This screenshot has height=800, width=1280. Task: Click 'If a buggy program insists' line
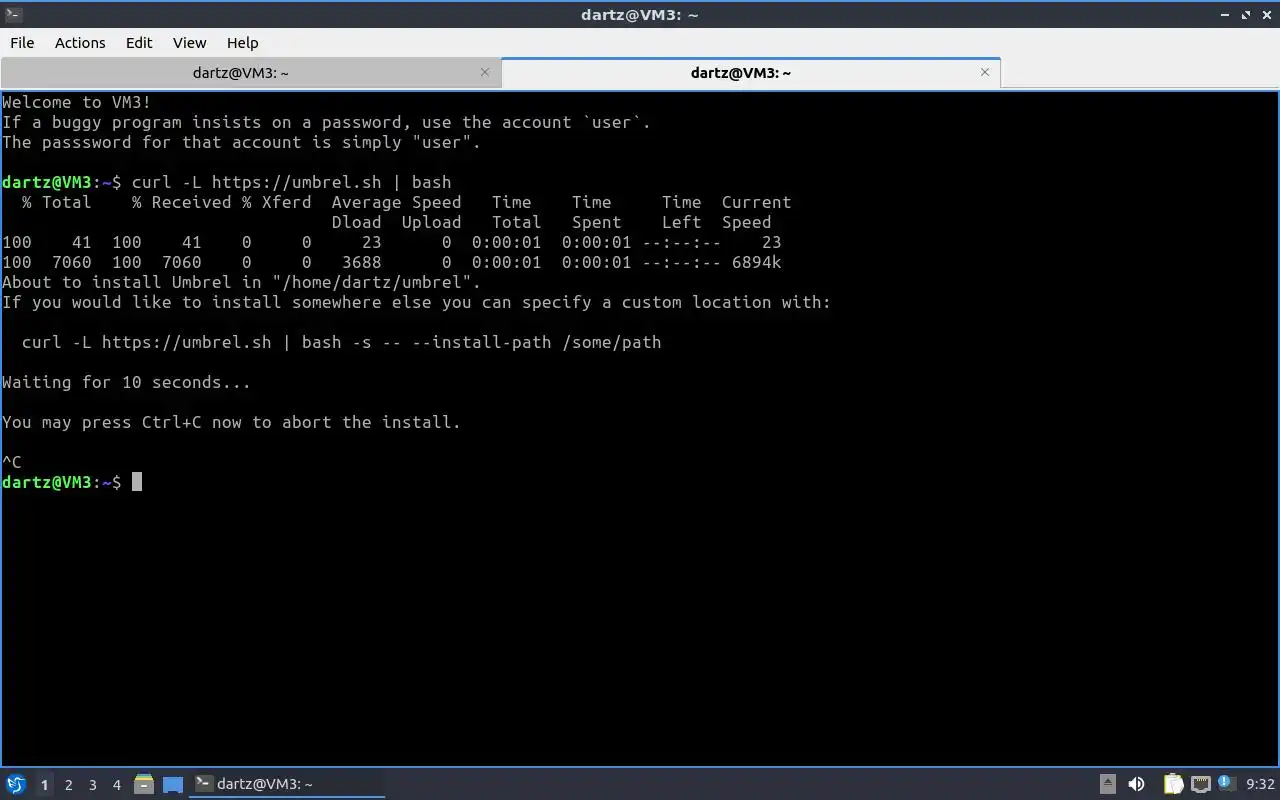click(x=327, y=122)
